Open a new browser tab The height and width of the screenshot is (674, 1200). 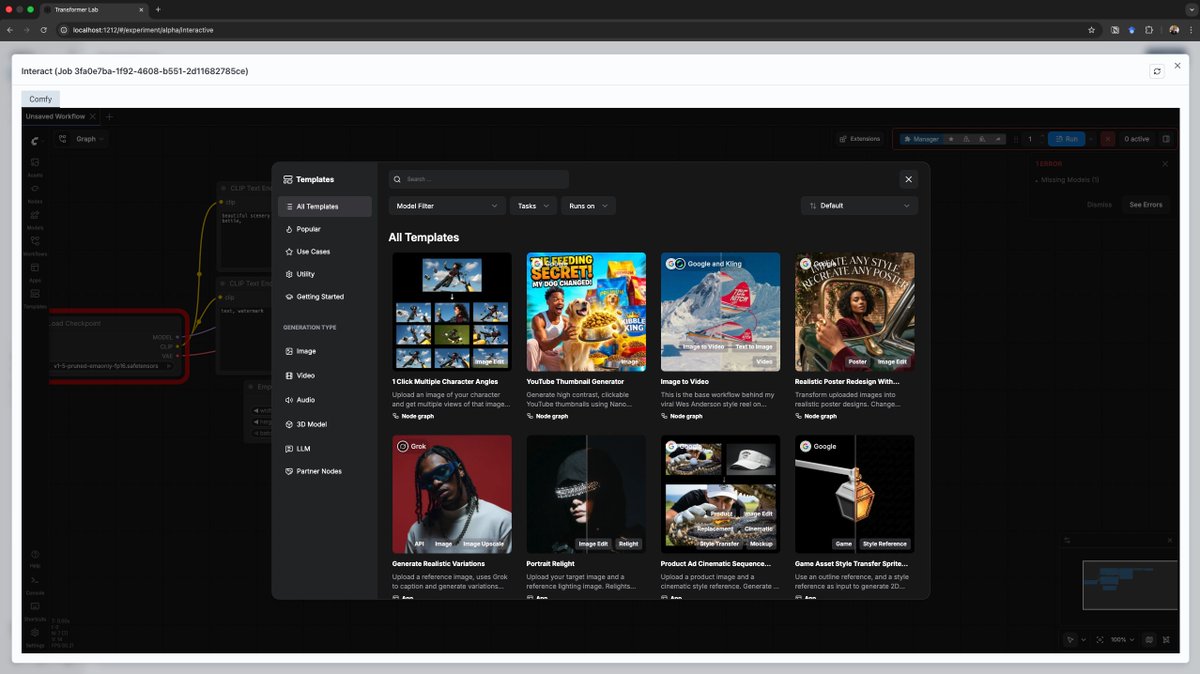158,9
